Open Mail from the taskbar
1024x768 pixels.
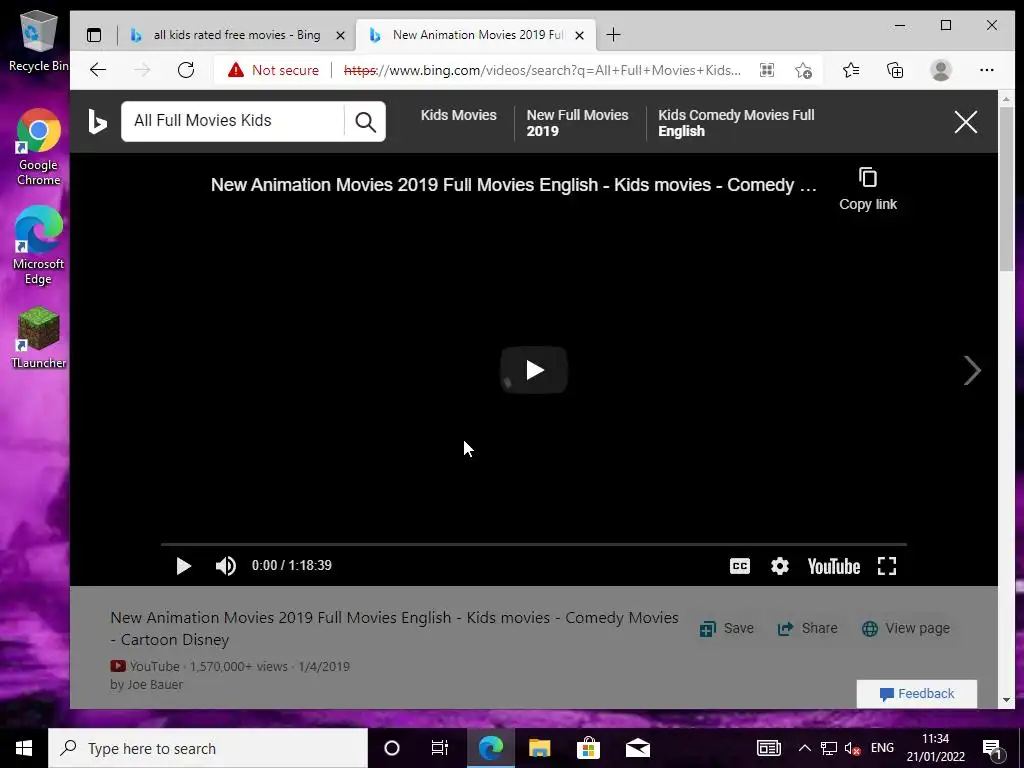click(637, 748)
